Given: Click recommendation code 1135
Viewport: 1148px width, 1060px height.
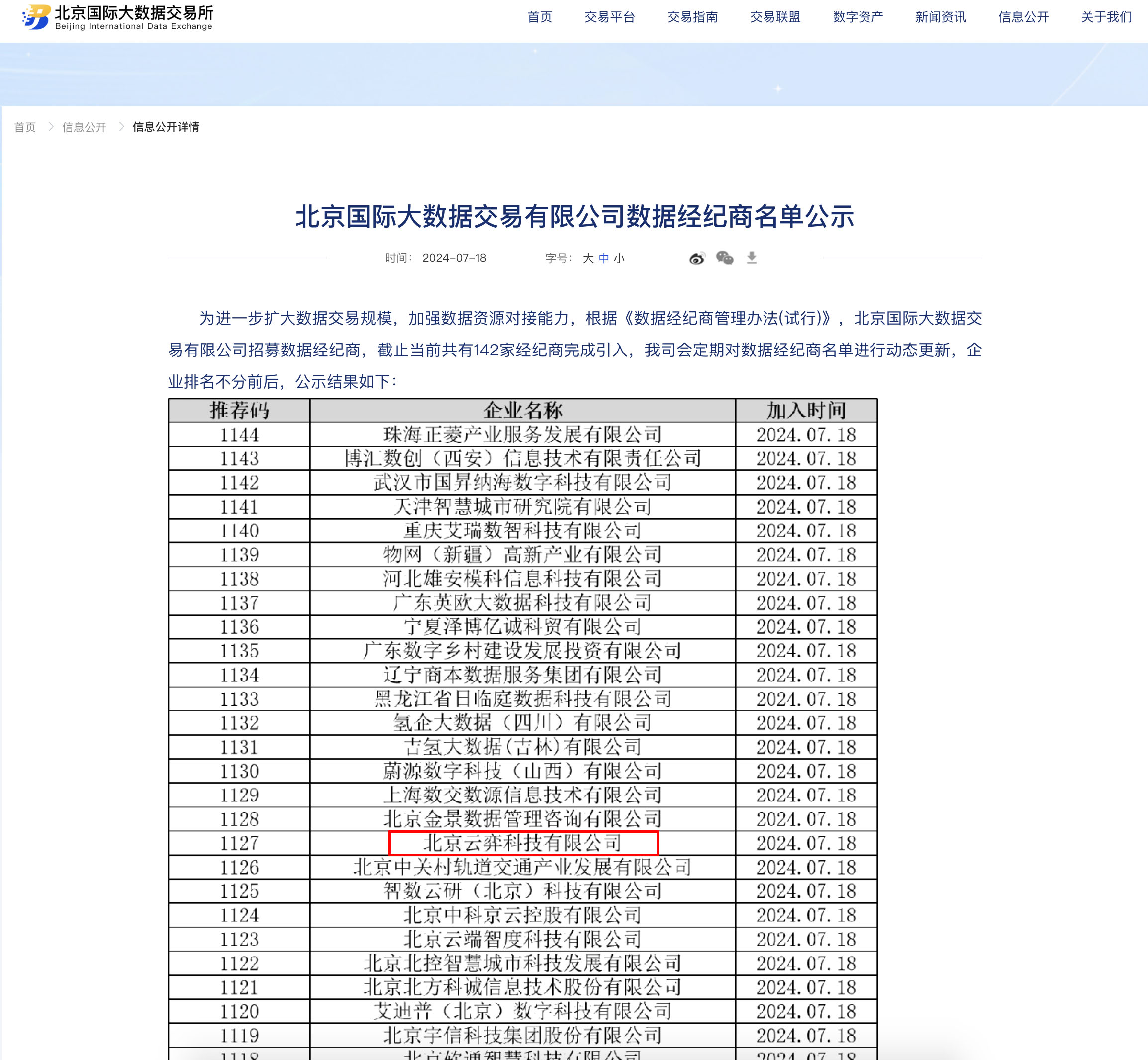Looking at the screenshot, I should [239, 651].
